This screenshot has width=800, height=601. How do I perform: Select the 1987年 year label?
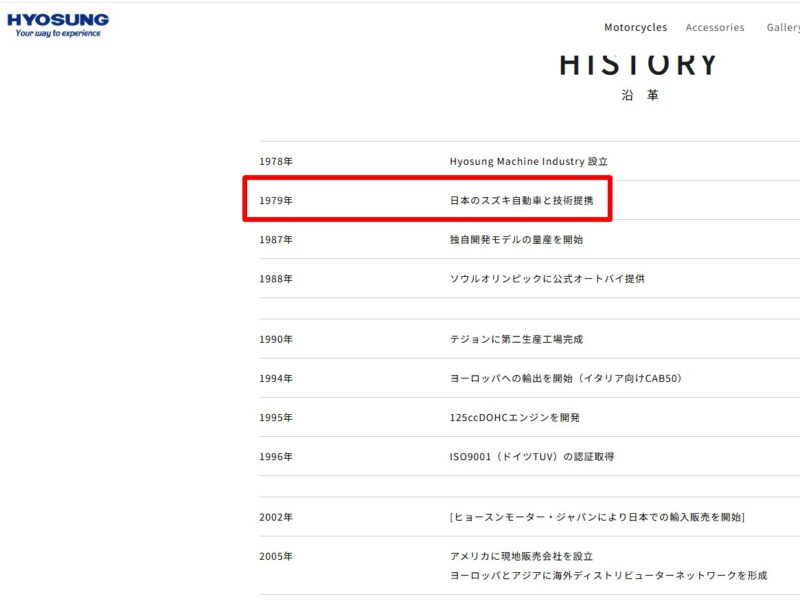[276, 240]
